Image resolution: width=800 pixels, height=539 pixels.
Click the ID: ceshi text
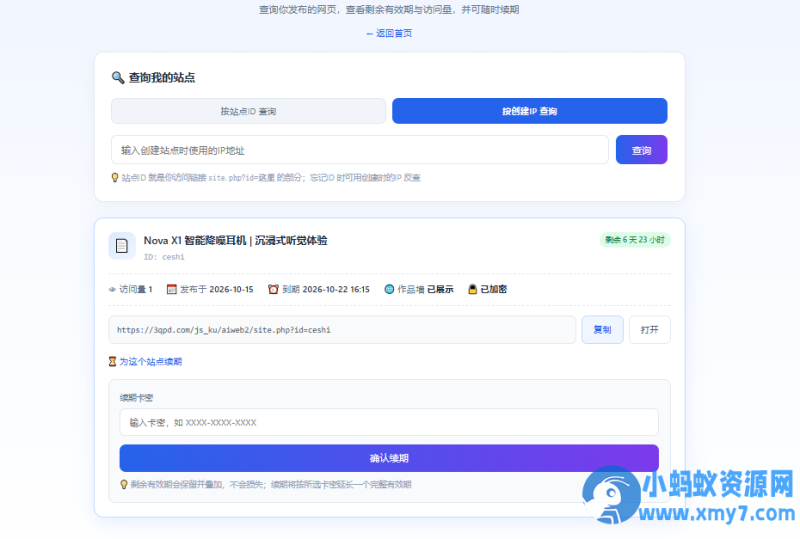(x=164, y=257)
